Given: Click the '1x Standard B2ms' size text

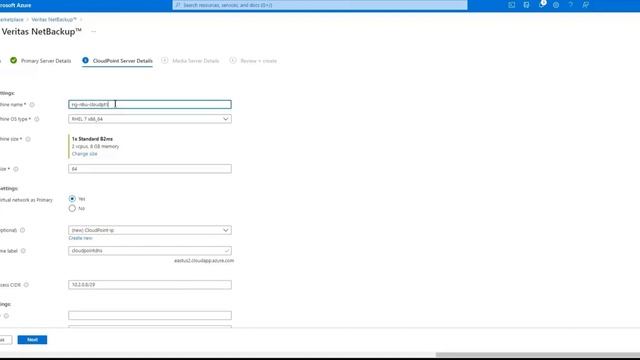Looking at the screenshot, I should point(92,139).
